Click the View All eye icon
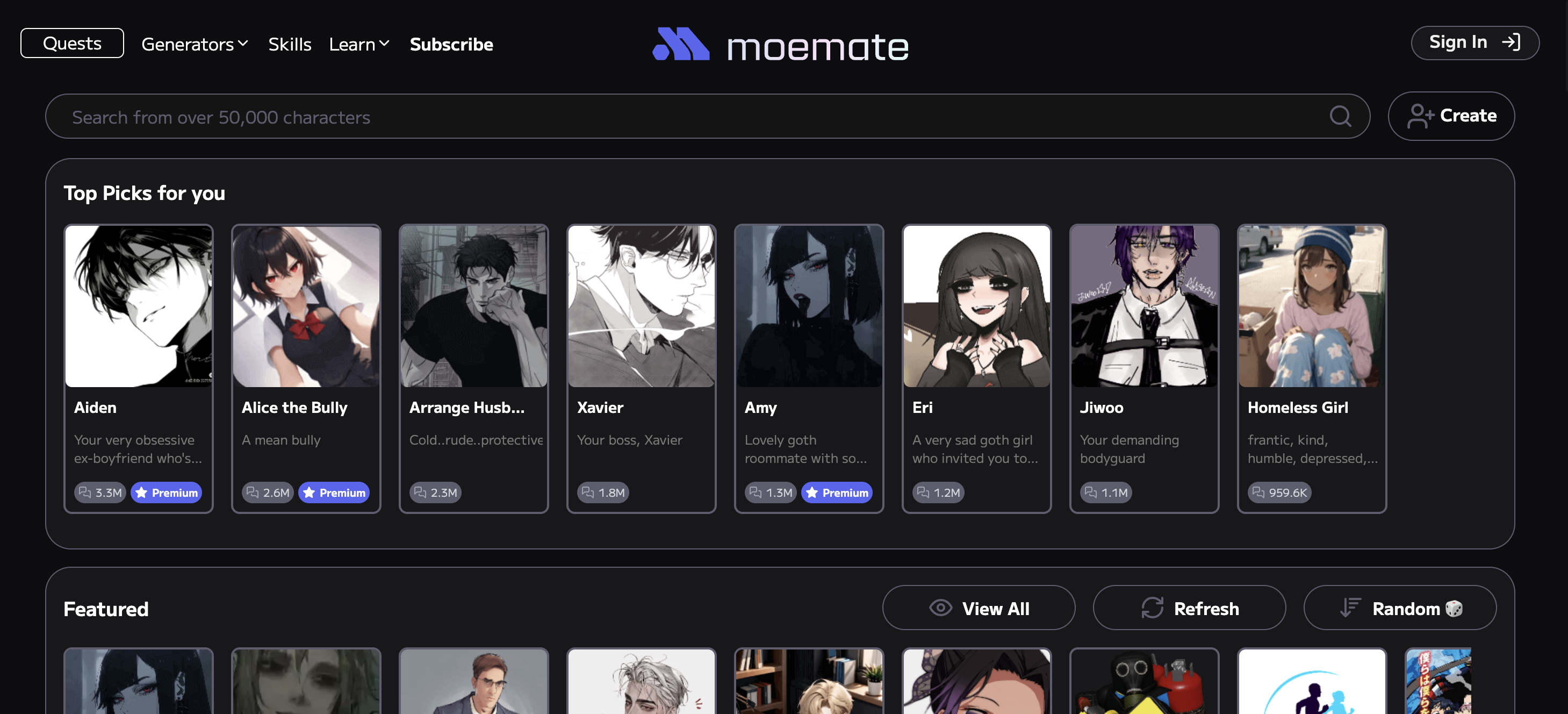The height and width of the screenshot is (714, 1568). [940, 608]
